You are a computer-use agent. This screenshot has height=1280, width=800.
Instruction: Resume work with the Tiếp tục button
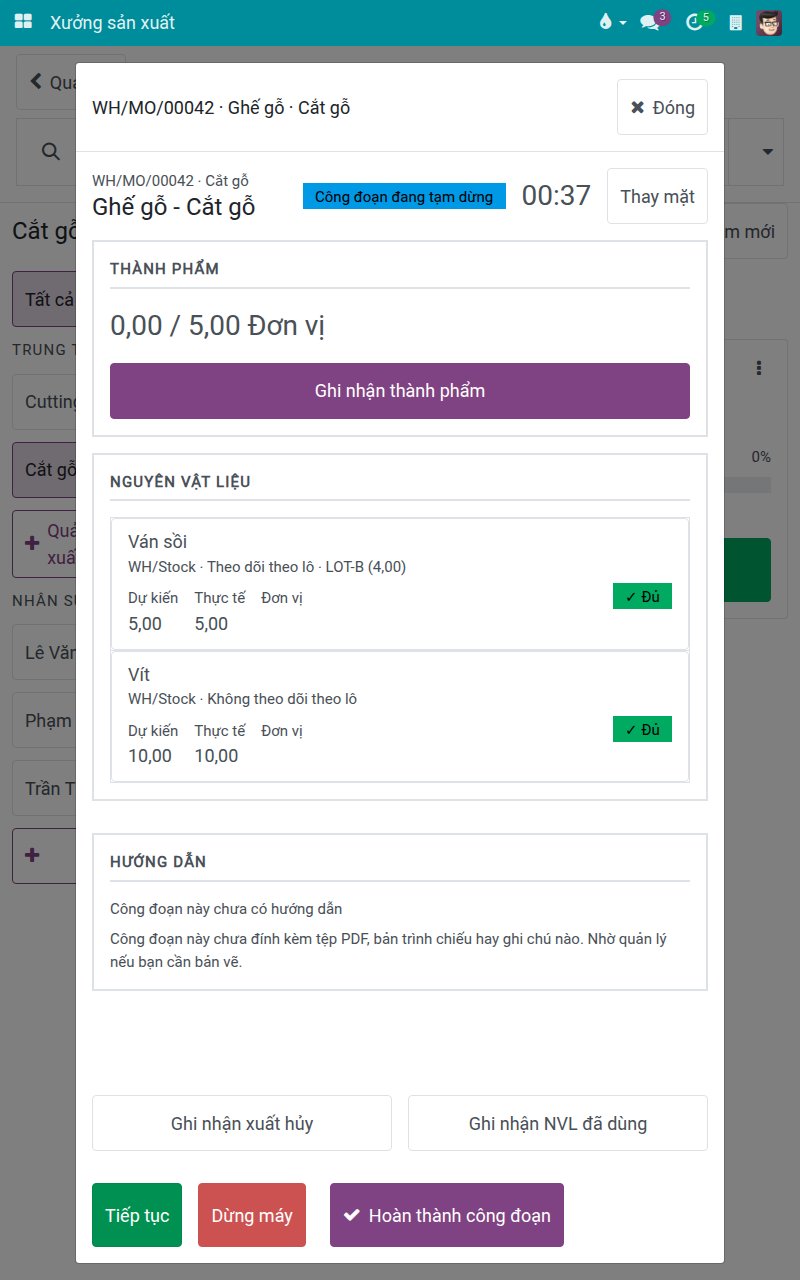click(137, 1215)
